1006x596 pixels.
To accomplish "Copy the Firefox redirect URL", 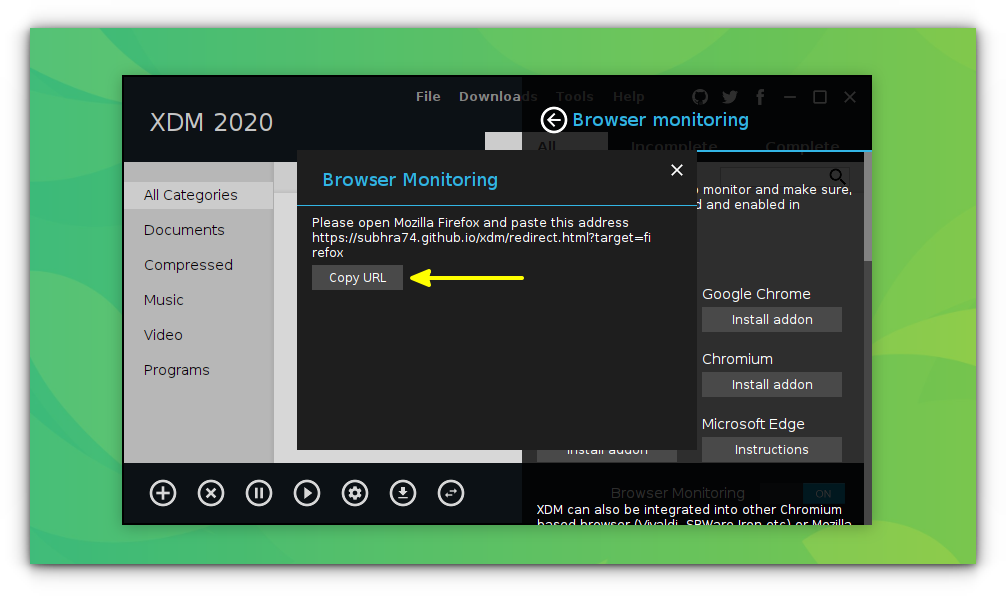I will [357, 278].
